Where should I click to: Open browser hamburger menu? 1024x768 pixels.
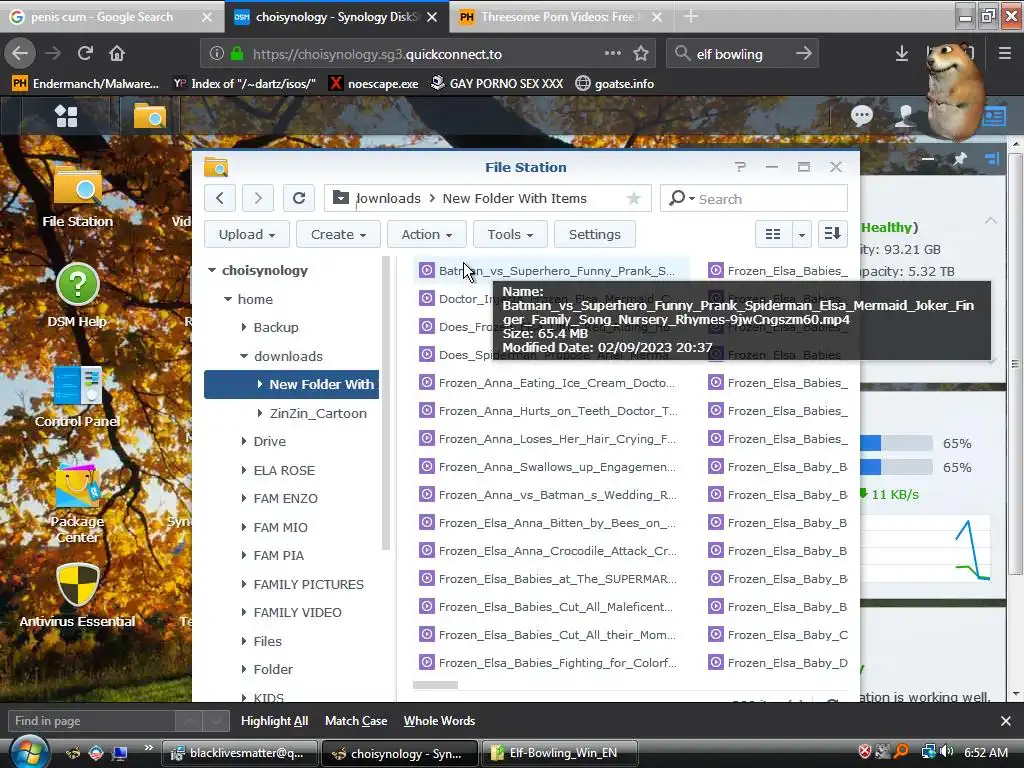(x=1005, y=54)
